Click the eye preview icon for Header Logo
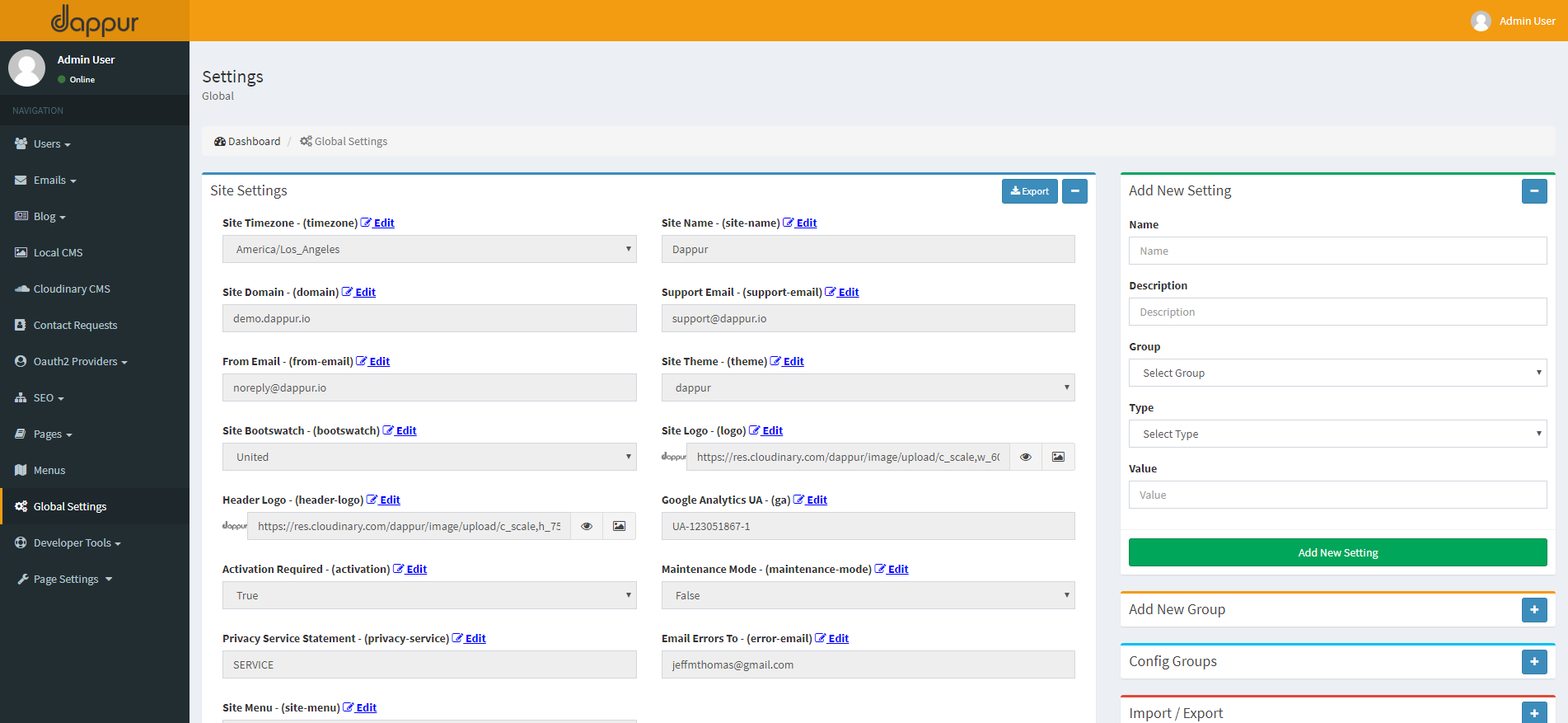1568x723 pixels. (587, 526)
